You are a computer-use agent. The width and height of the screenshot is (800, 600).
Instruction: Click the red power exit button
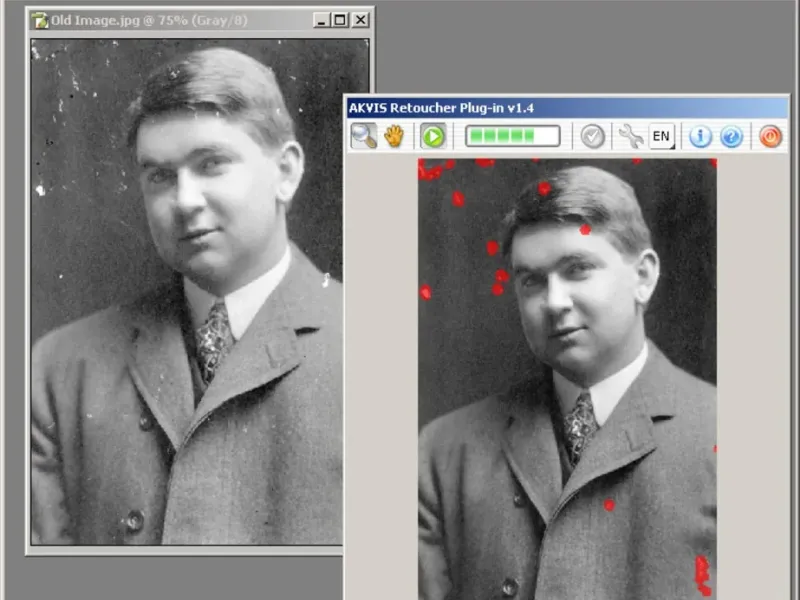[x=770, y=136]
